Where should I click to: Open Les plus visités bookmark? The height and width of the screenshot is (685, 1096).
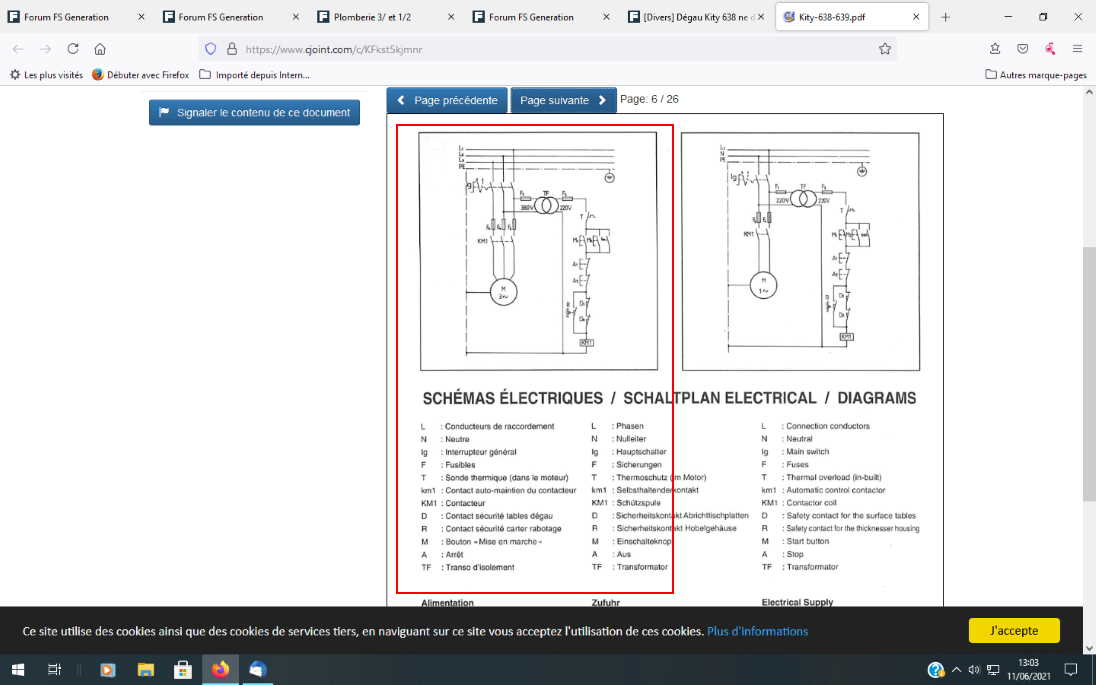(46, 75)
